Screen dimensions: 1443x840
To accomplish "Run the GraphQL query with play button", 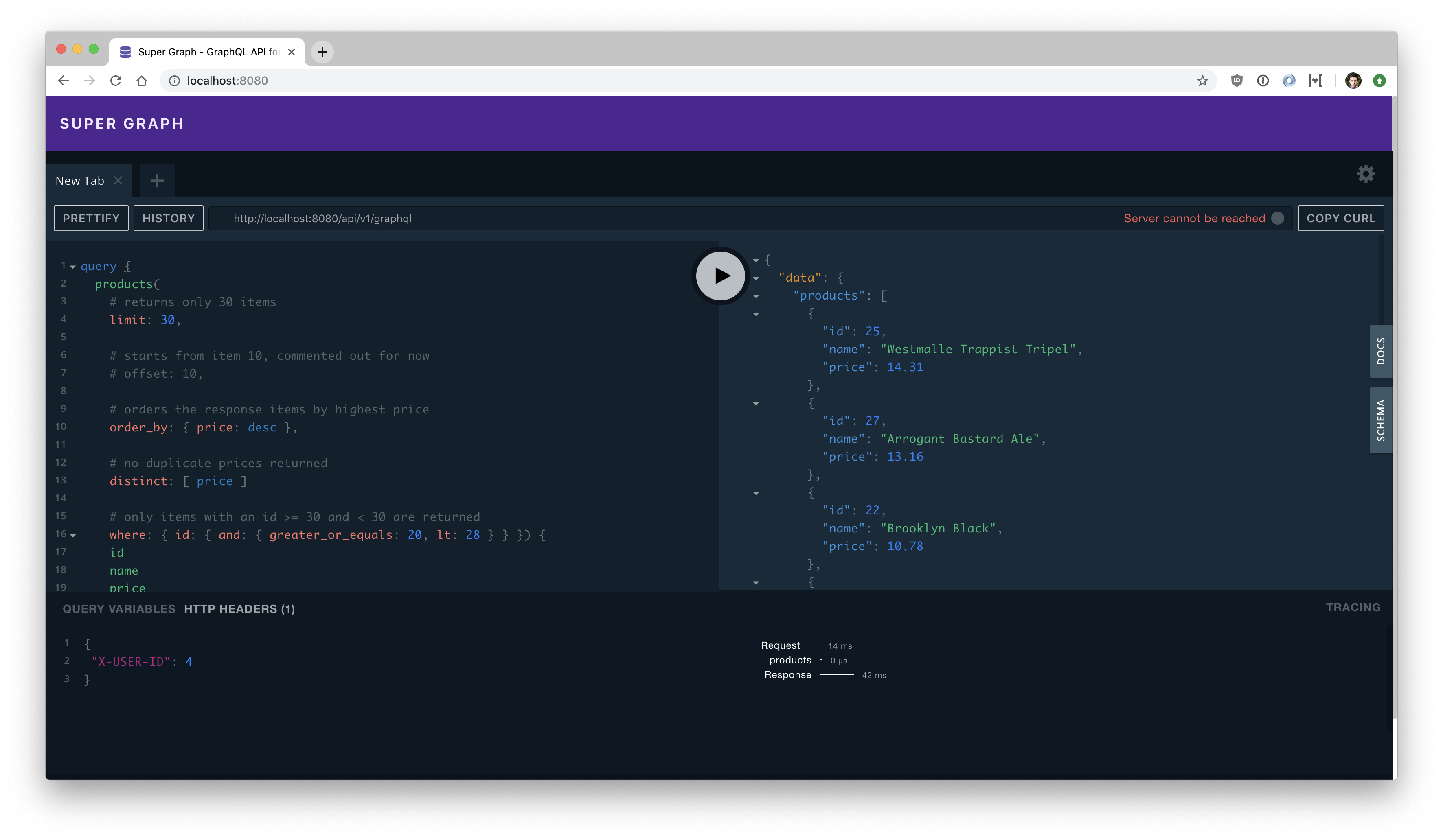I will (720, 276).
